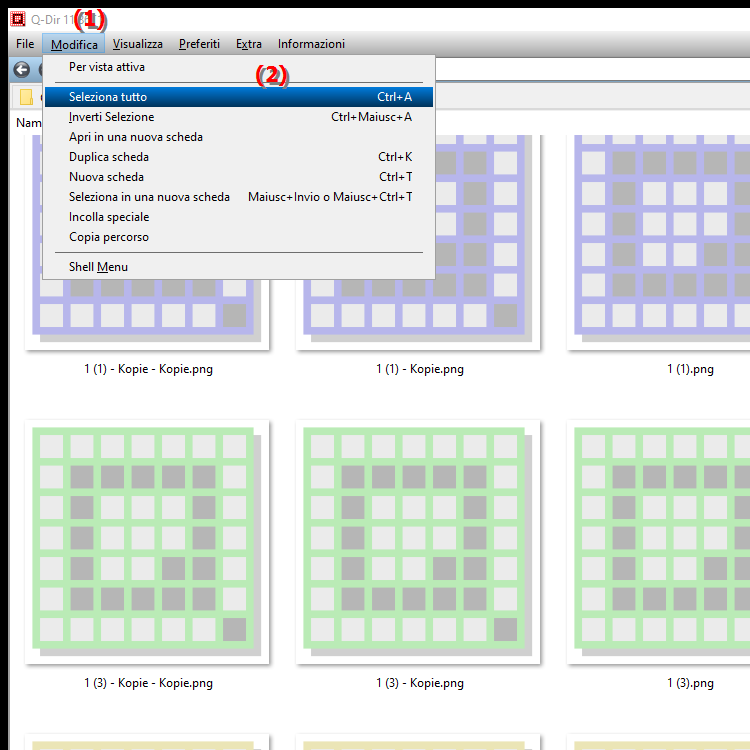750x750 pixels.
Task: Click file name label '1 (3).png'
Action: pos(690,683)
